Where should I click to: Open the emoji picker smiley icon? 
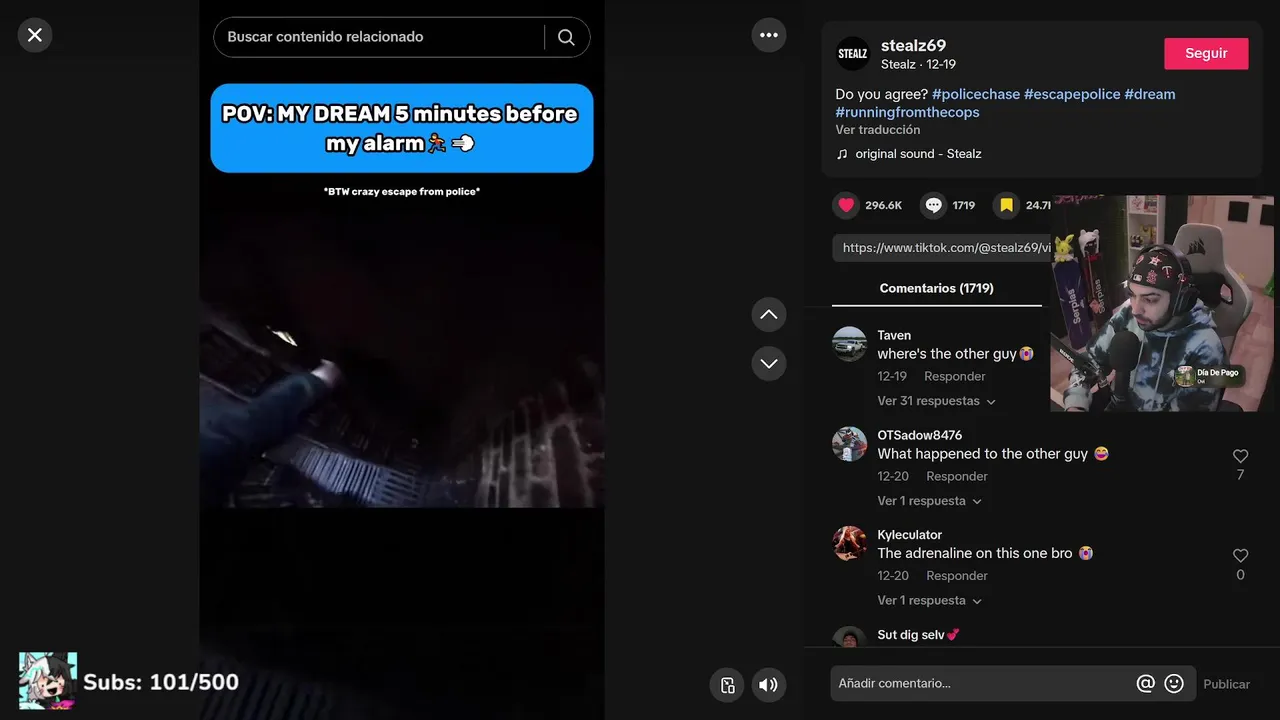pyautogui.click(x=1175, y=684)
